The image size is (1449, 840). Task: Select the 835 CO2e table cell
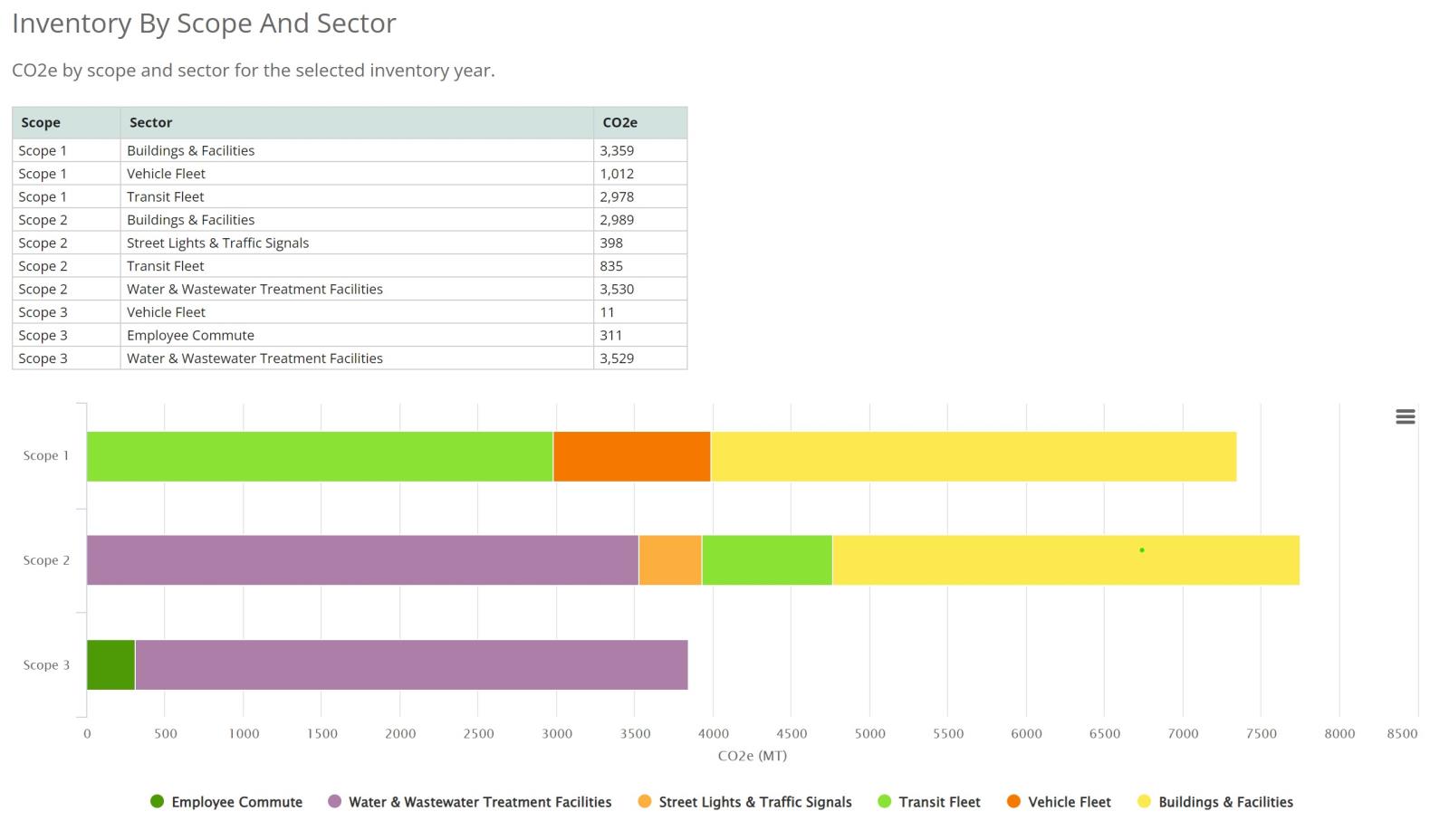point(640,266)
